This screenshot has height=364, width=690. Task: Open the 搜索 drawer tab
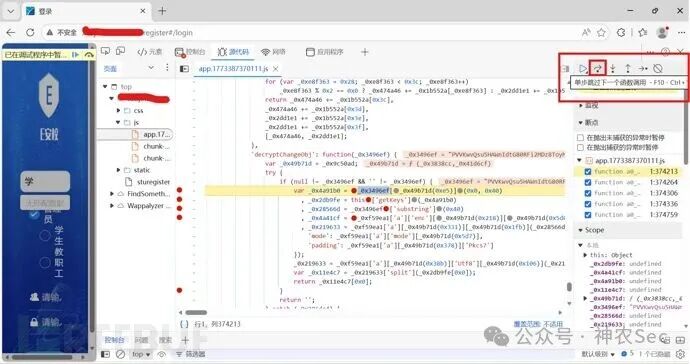click(165, 340)
